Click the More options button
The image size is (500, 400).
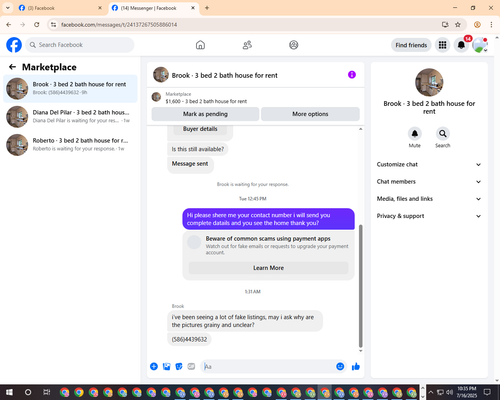(310, 114)
